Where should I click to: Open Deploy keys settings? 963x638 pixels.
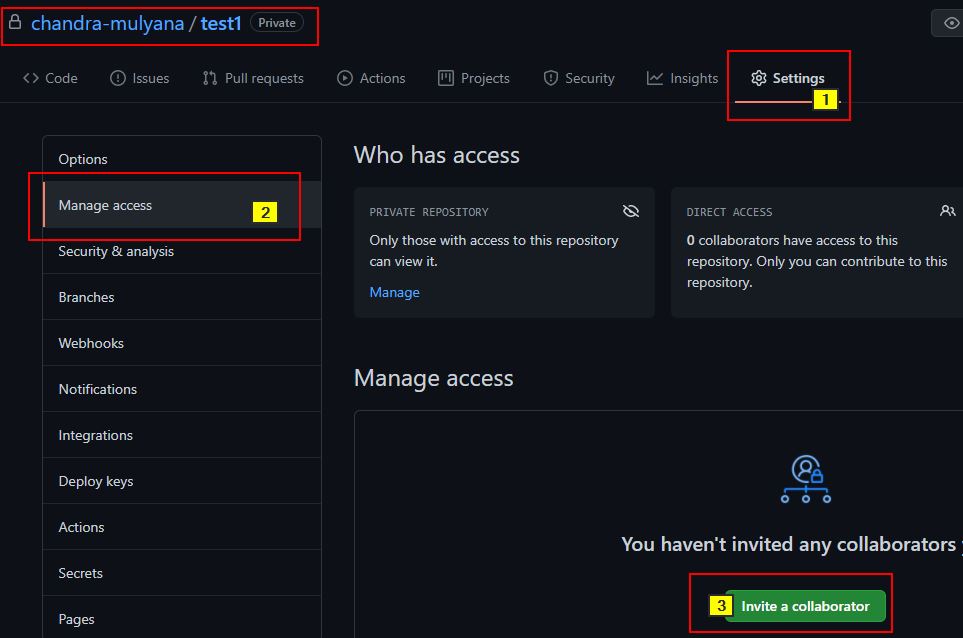coord(96,481)
